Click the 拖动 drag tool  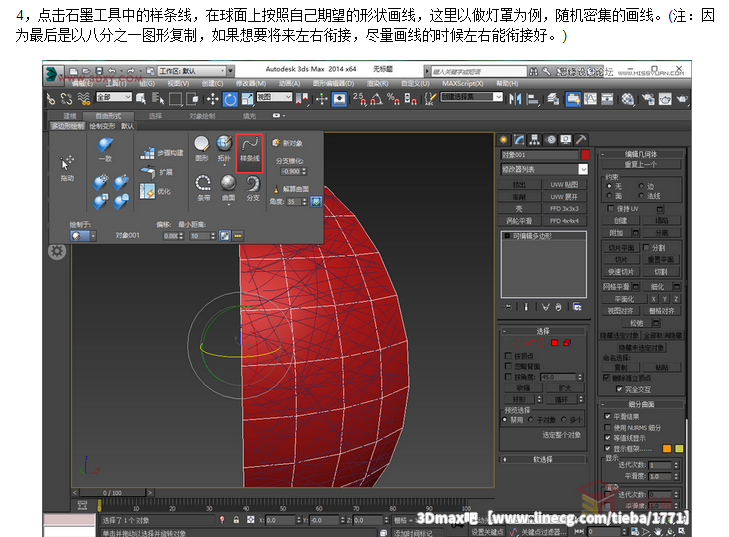[67, 168]
